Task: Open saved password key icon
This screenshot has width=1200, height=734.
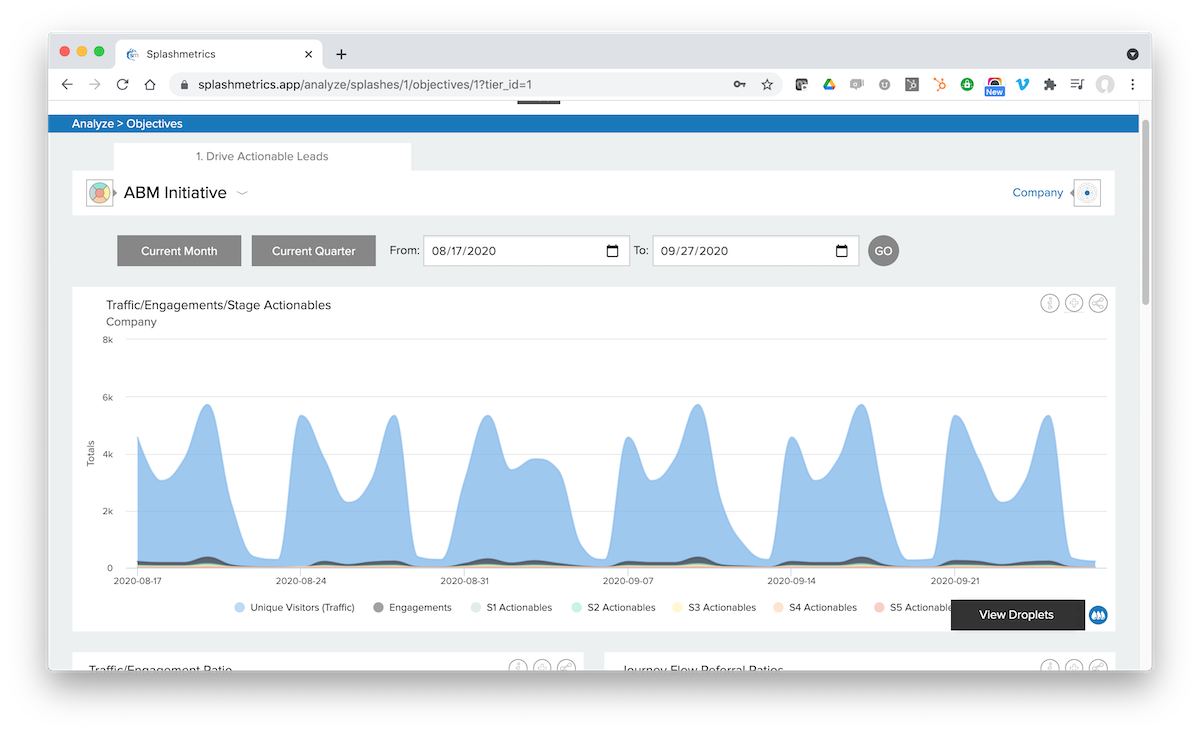Action: pyautogui.click(x=740, y=85)
